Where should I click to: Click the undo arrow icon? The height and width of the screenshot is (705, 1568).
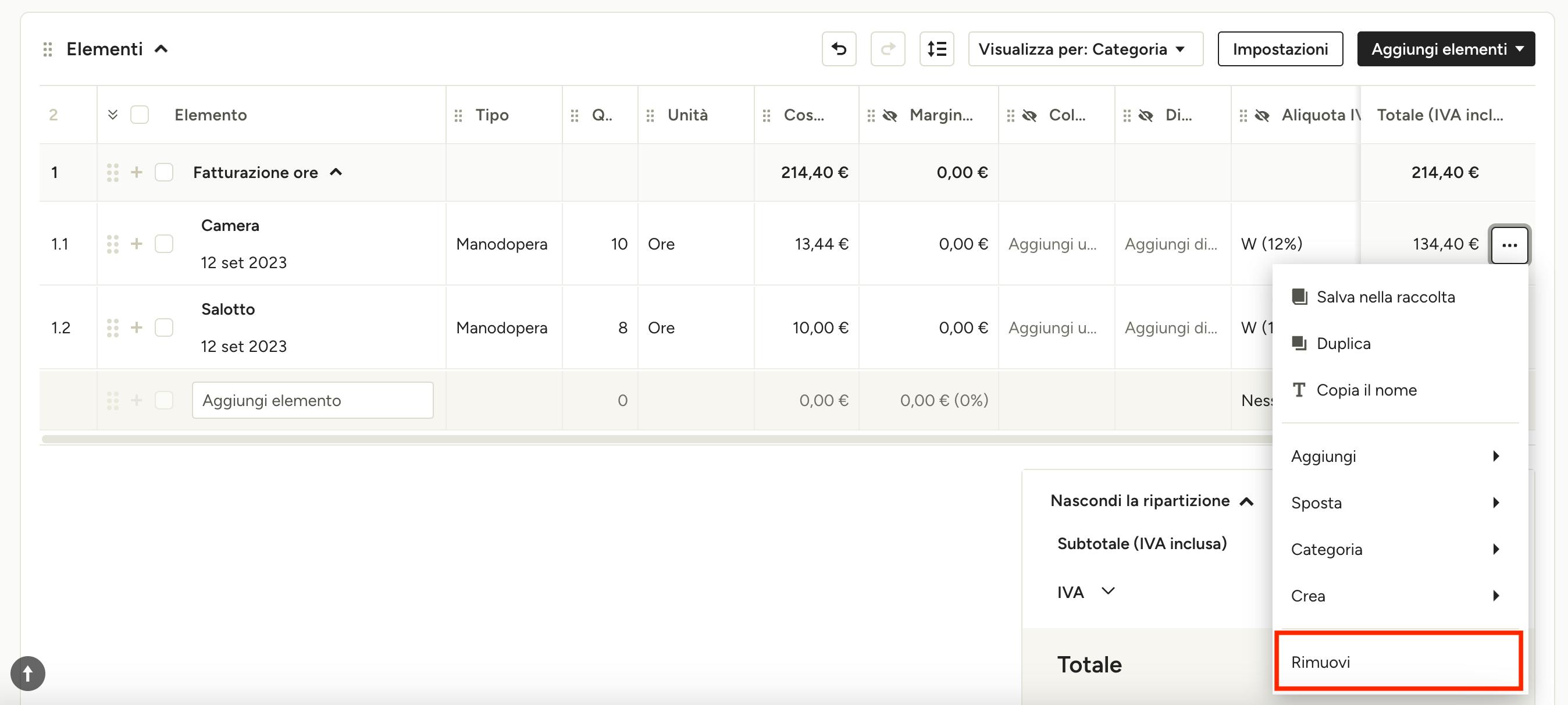(x=839, y=49)
